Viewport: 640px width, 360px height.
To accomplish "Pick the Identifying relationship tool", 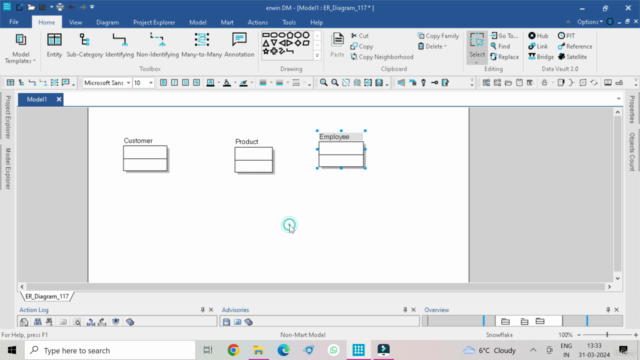I will point(120,45).
